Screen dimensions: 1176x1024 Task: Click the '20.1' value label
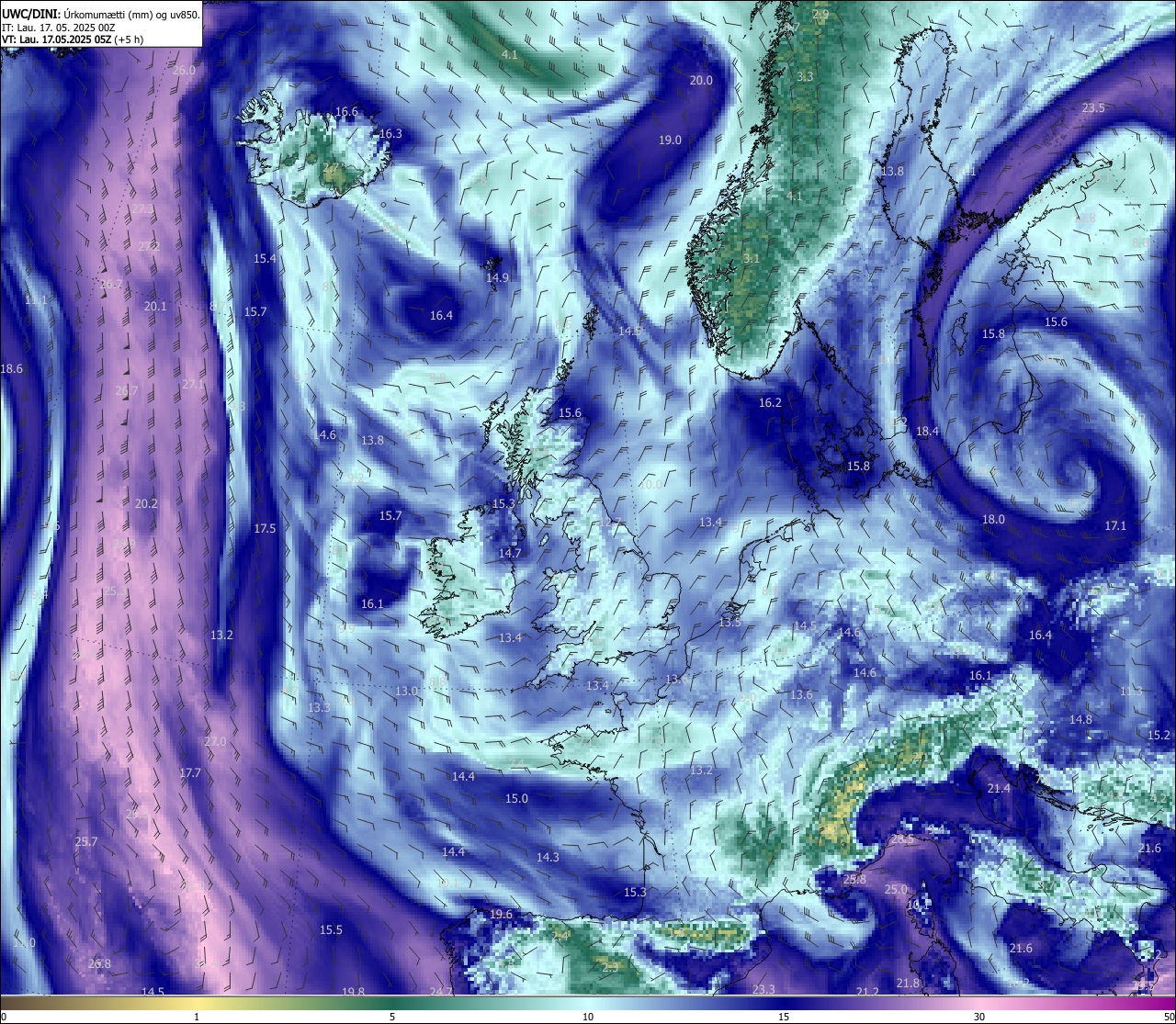pyautogui.click(x=155, y=307)
